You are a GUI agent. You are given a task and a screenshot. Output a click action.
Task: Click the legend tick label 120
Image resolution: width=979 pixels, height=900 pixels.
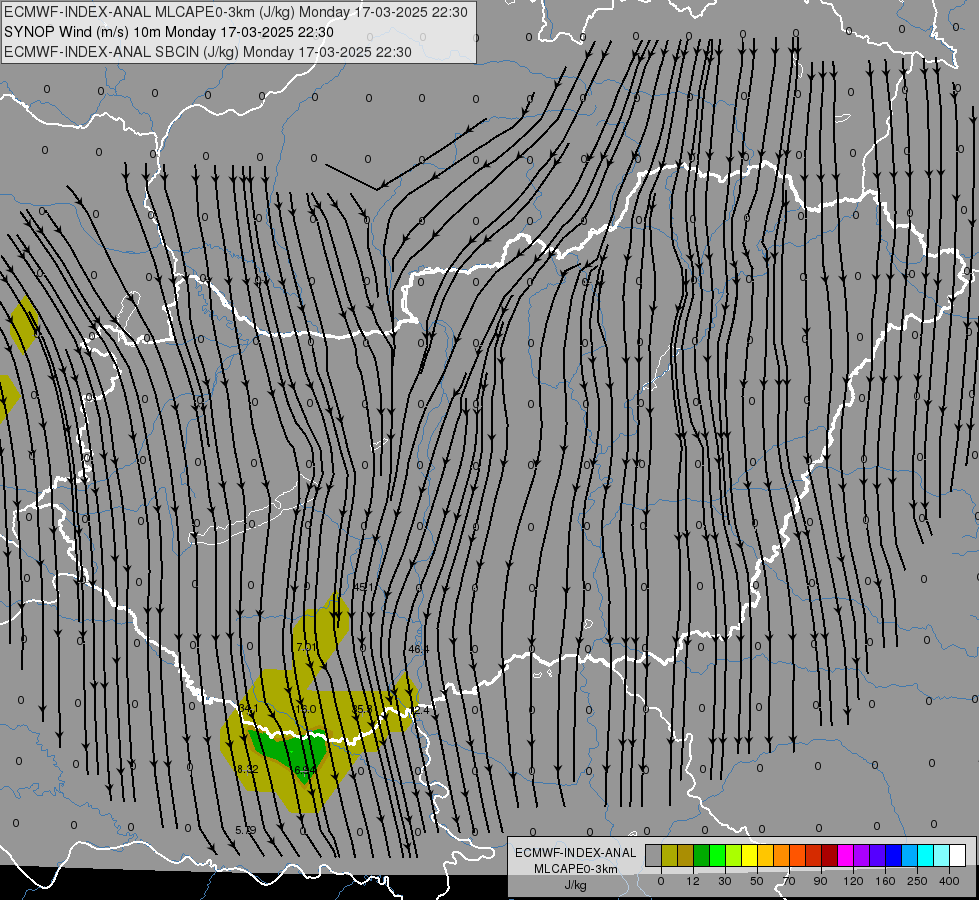[x=854, y=881]
